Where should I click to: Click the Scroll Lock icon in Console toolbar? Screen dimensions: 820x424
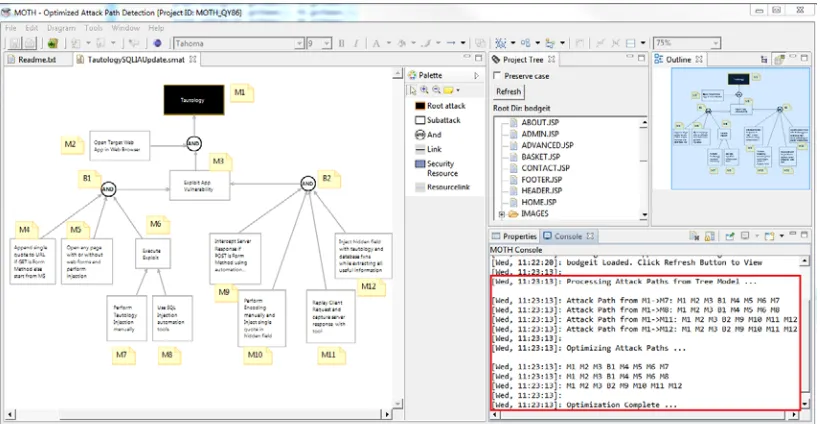pos(709,236)
